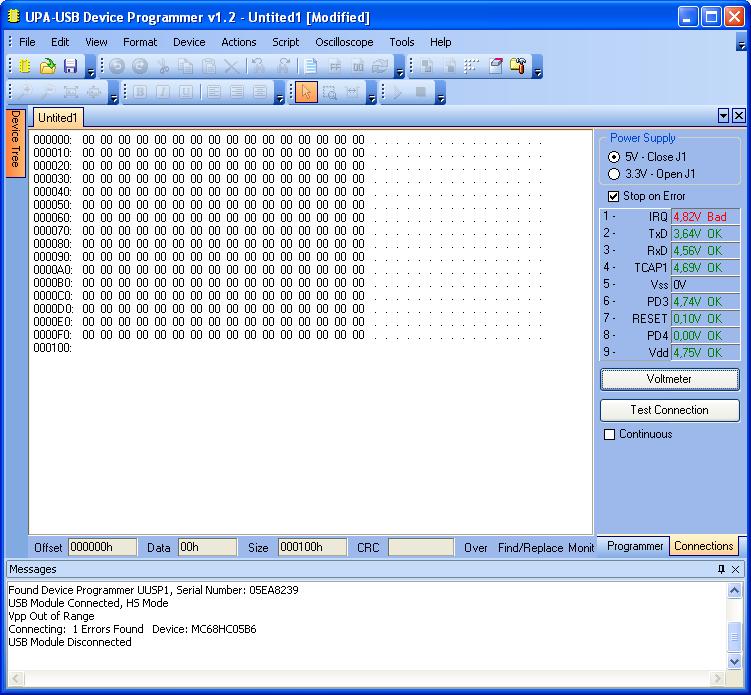Click the Copy toolbar icon

pyautogui.click(x=186, y=66)
